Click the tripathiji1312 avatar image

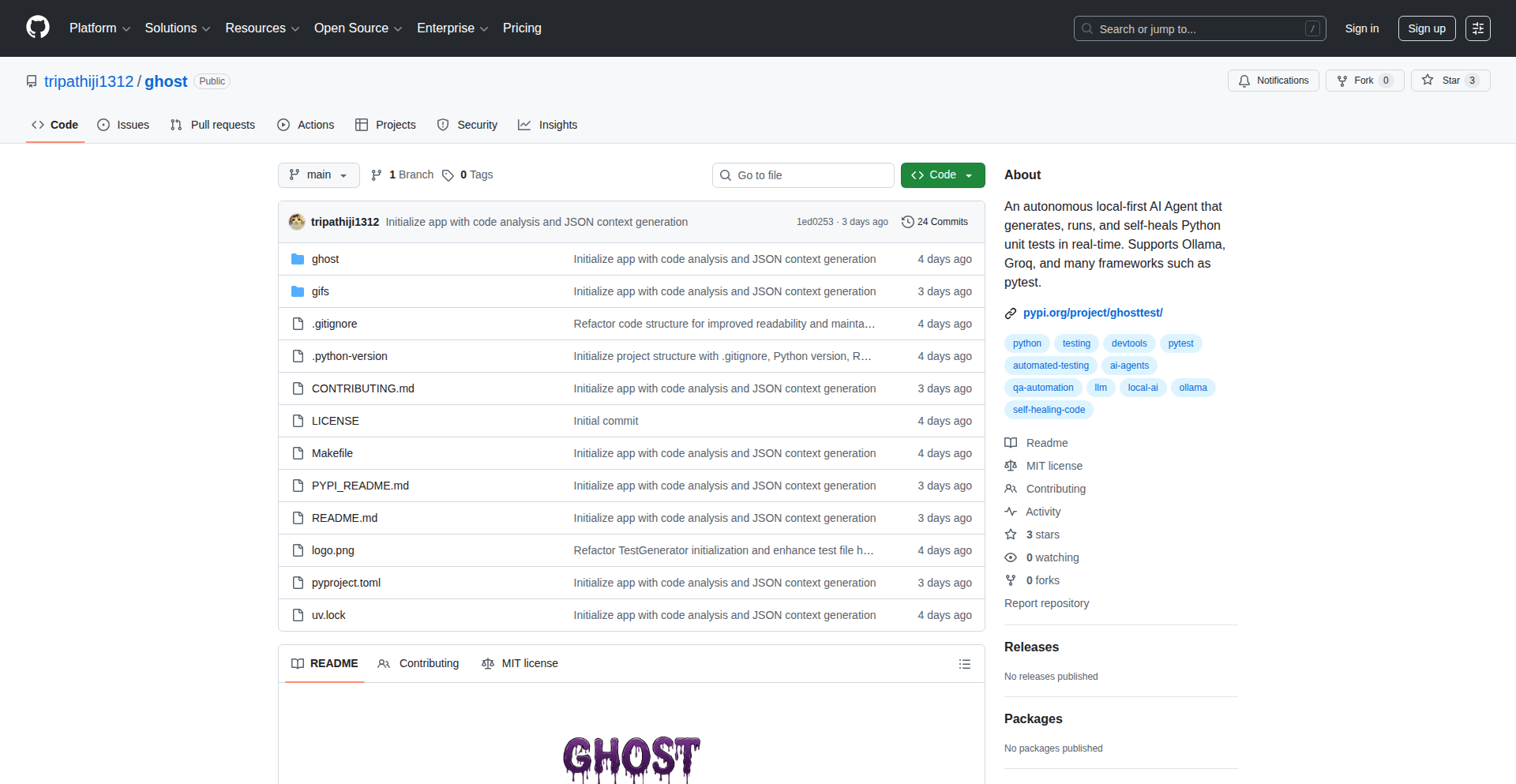pos(297,222)
